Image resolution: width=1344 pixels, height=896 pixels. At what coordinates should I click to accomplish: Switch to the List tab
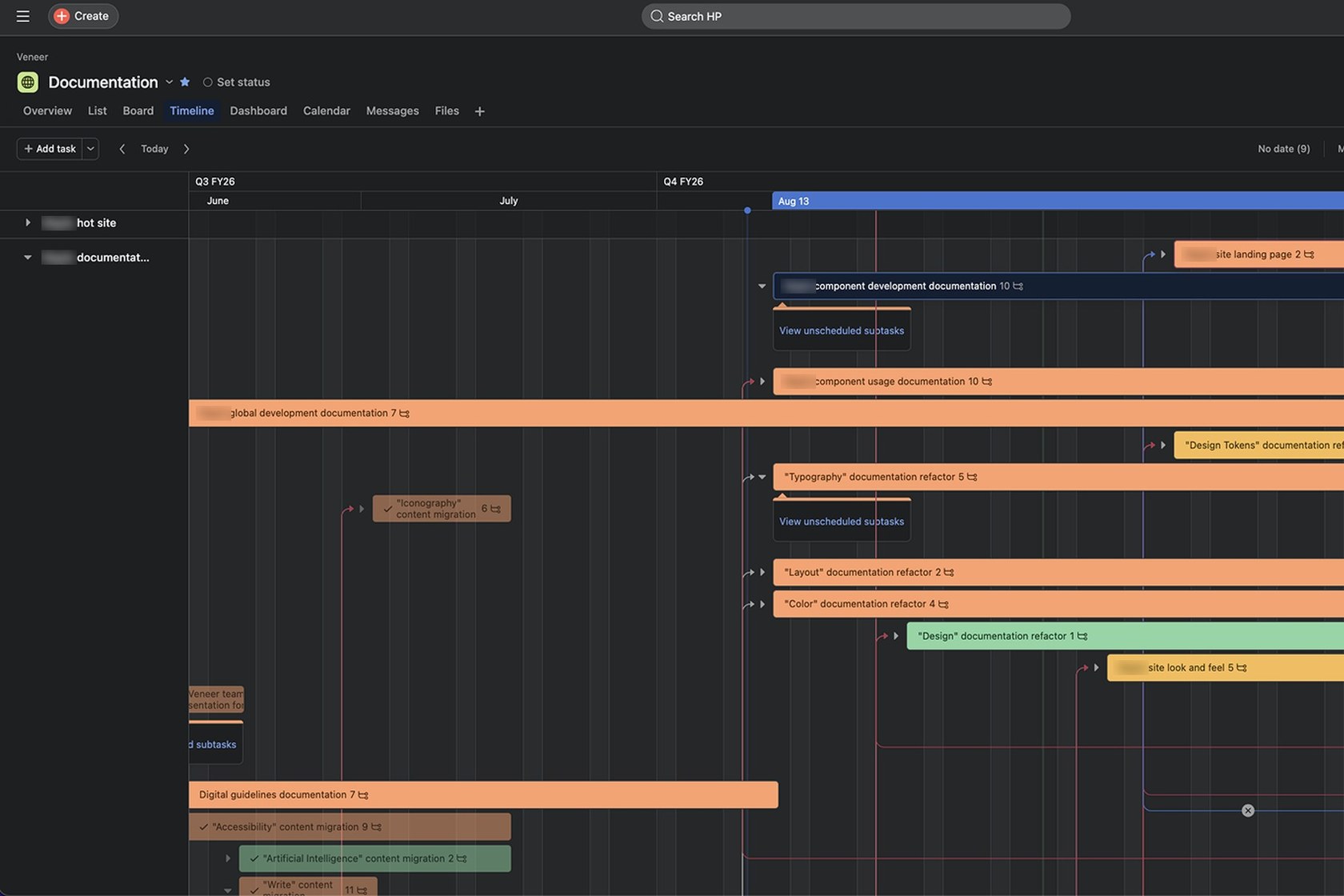(x=97, y=110)
